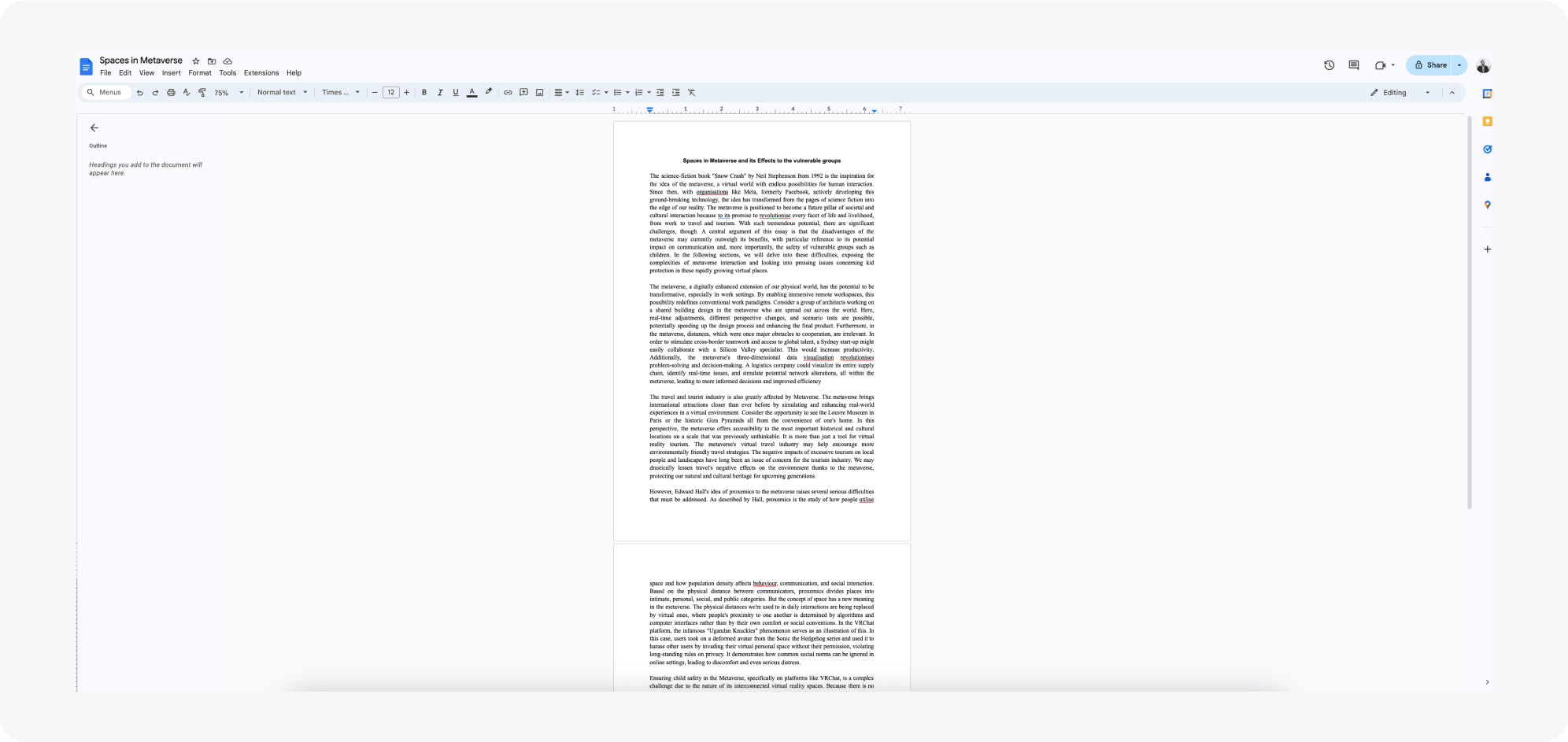Viewport: 1568px width, 742px height.
Task: Open the Extensions menu
Action: 261,73
